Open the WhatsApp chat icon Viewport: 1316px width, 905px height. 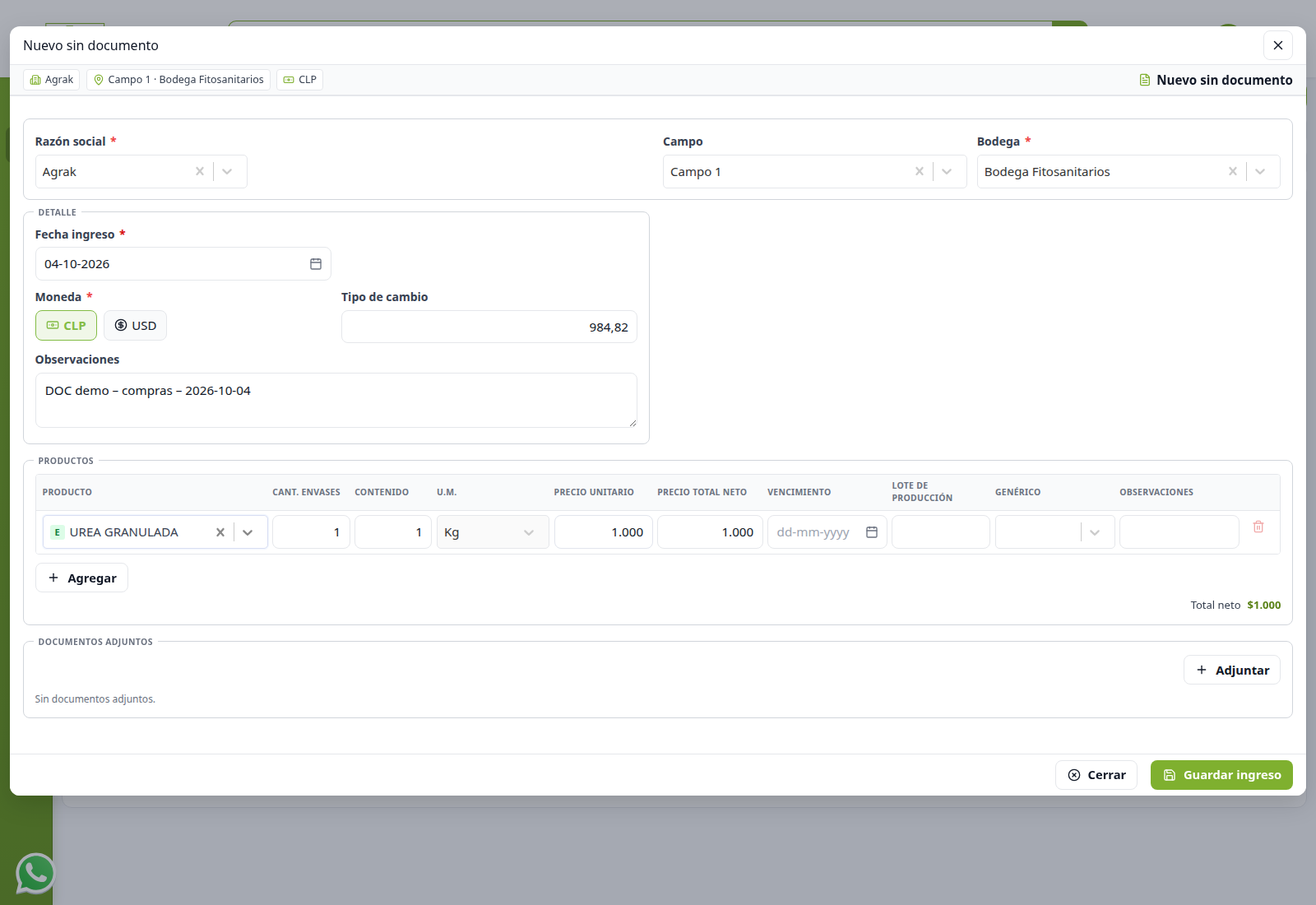[35, 873]
